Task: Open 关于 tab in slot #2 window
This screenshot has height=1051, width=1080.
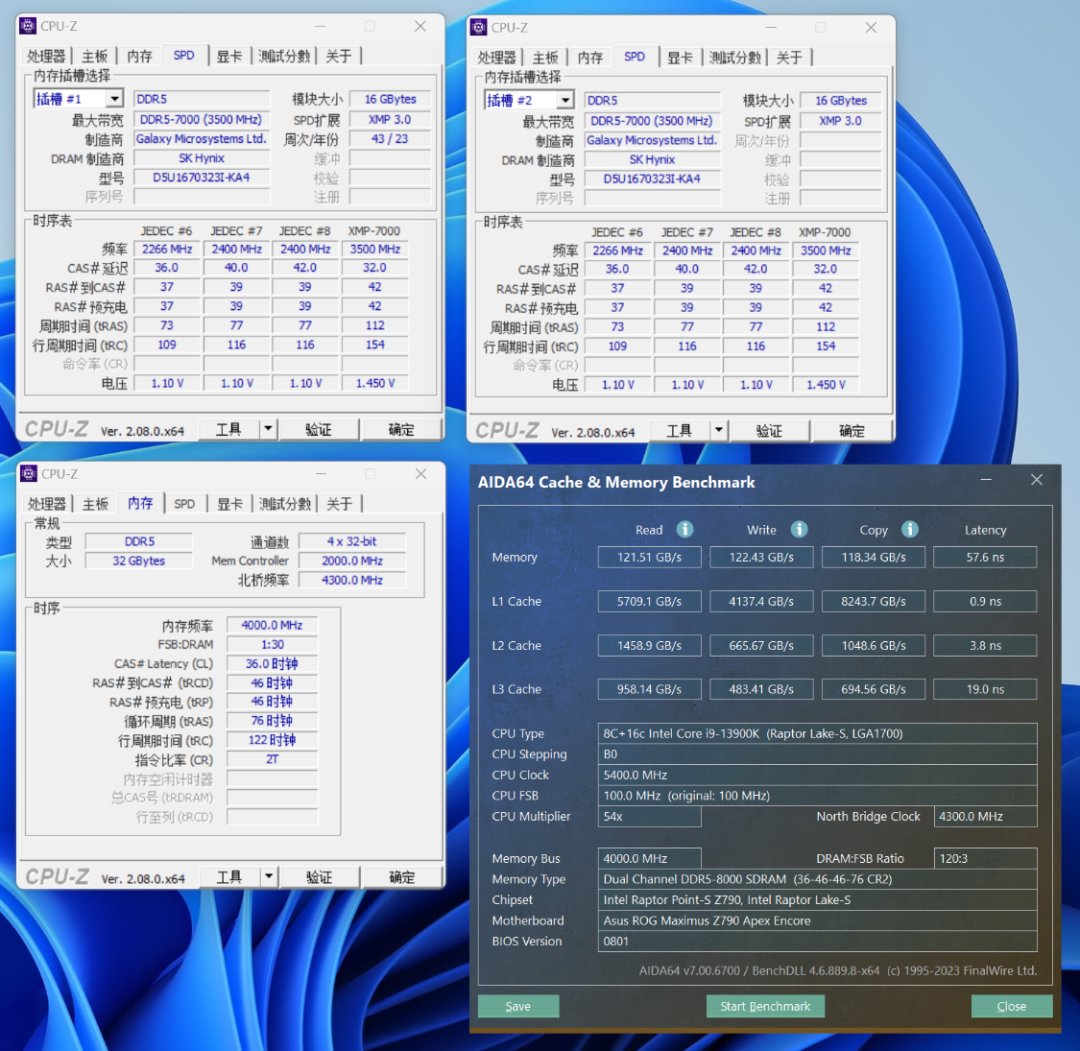Action: tap(789, 58)
